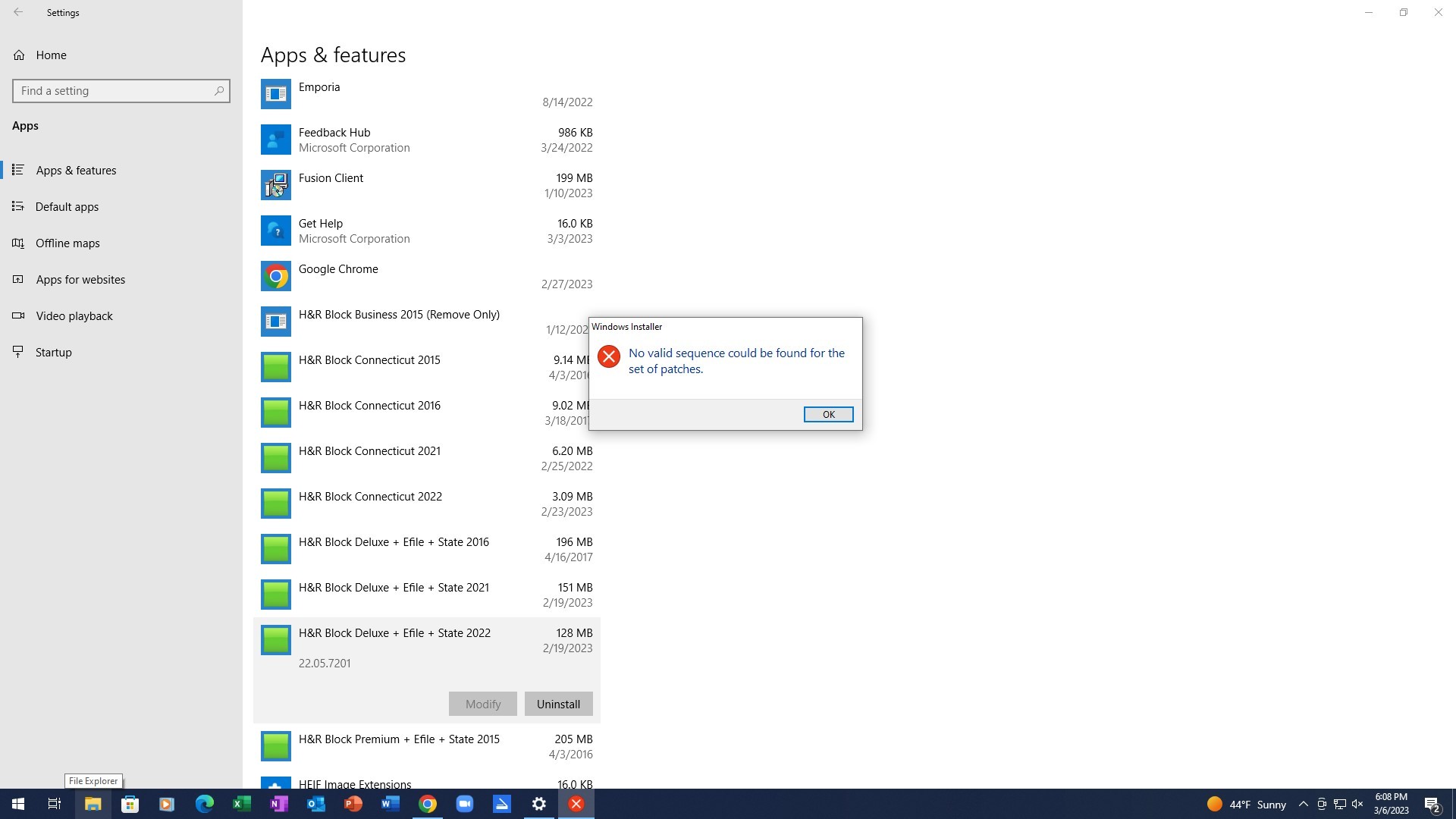
Task: Open Outlook from the taskbar
Action: [x=316, y=804]
